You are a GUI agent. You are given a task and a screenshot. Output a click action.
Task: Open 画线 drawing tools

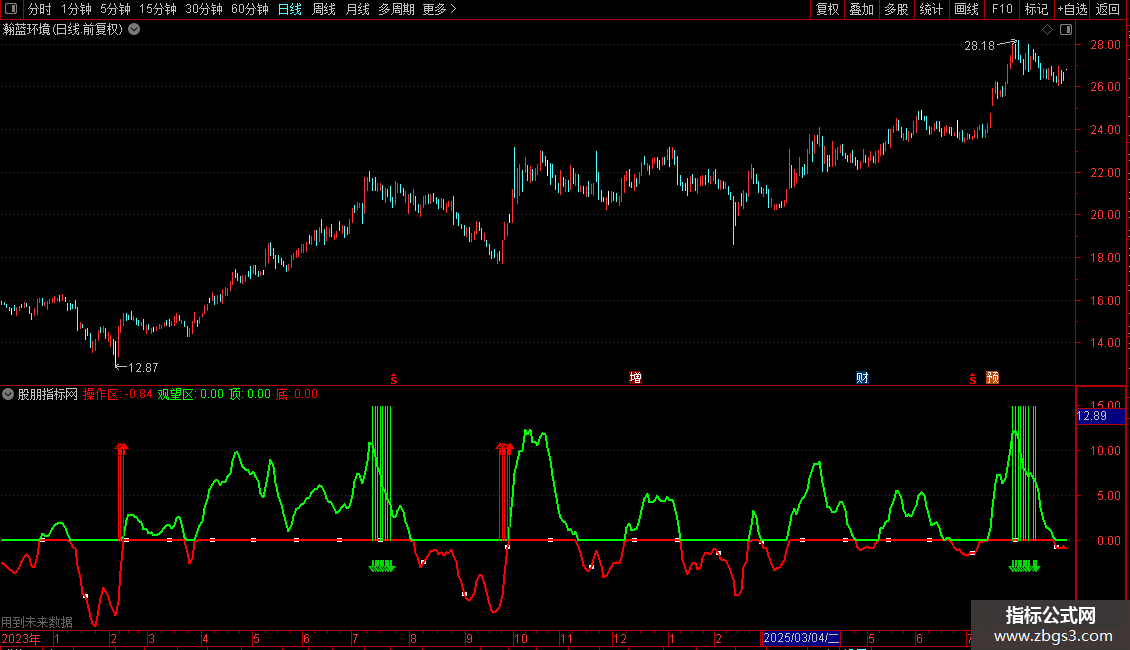point(966,9)
